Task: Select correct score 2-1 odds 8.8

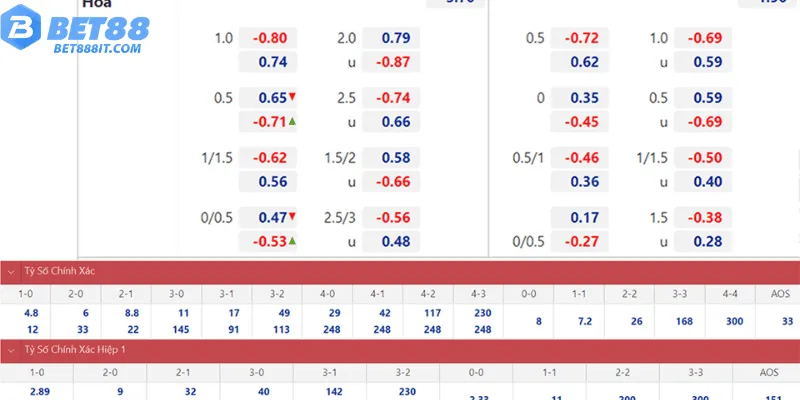Action: 132,313
